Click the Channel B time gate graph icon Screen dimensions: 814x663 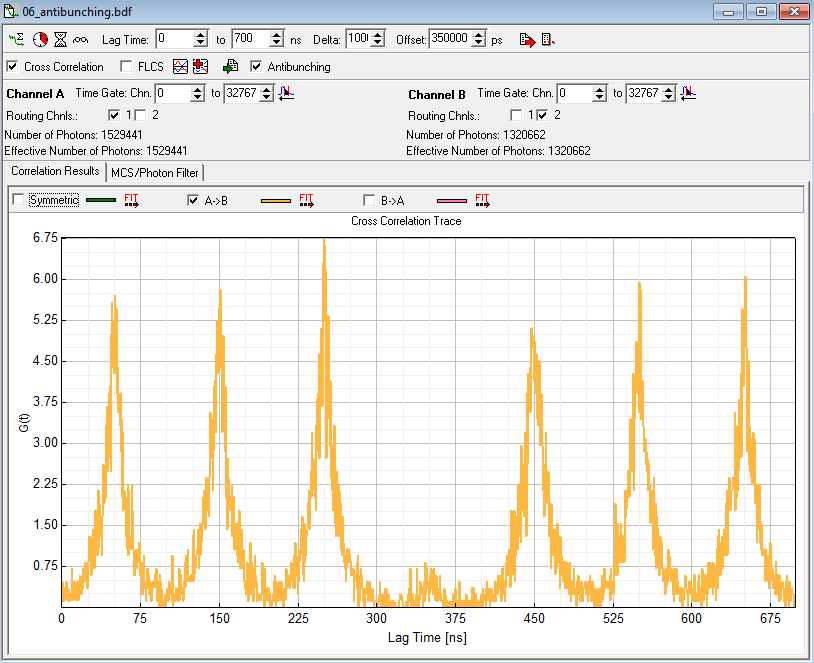[687, 93]
